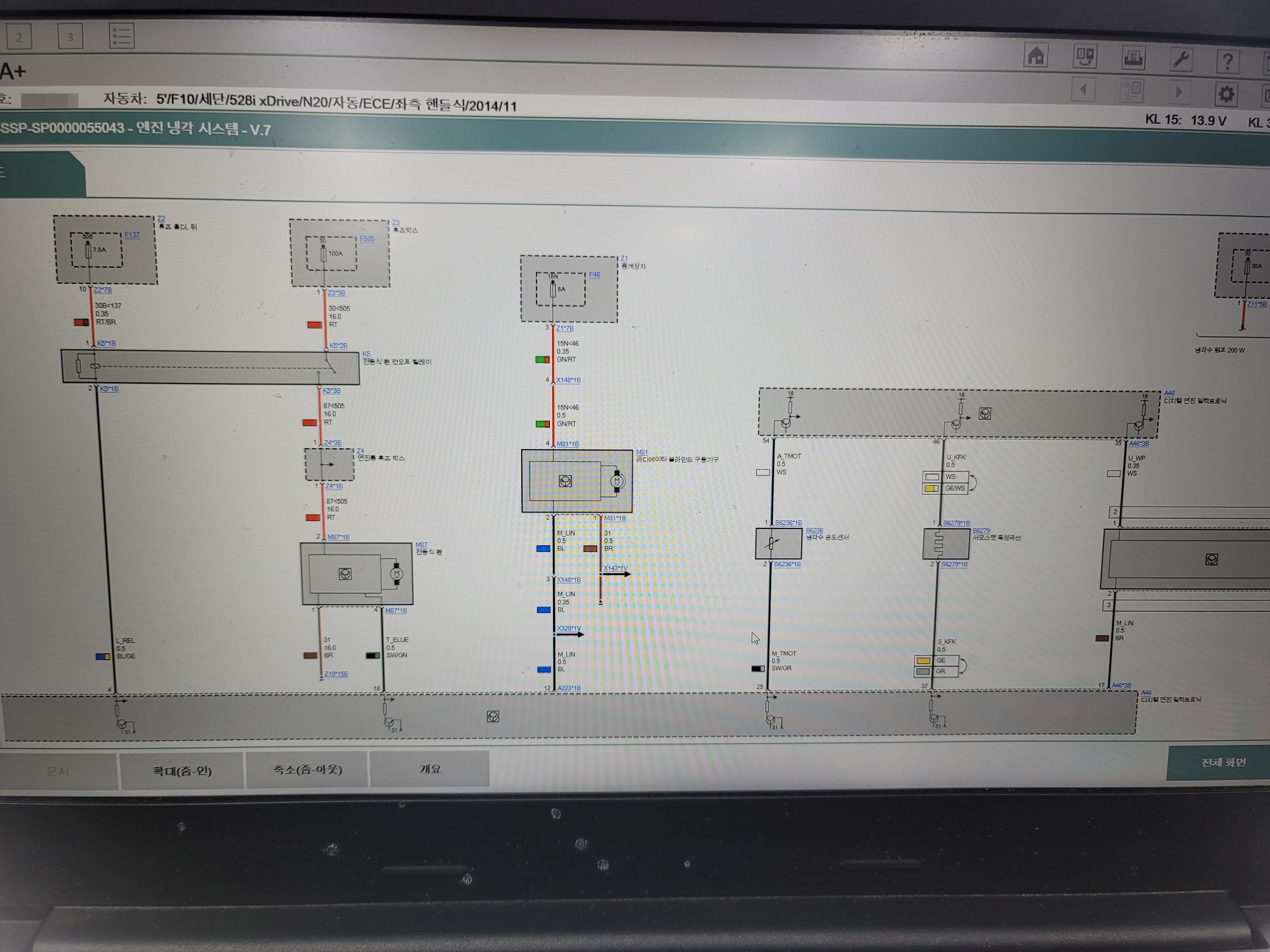
Task: Open the wrench service tools icon
Action: click(x=1180, y=60)
